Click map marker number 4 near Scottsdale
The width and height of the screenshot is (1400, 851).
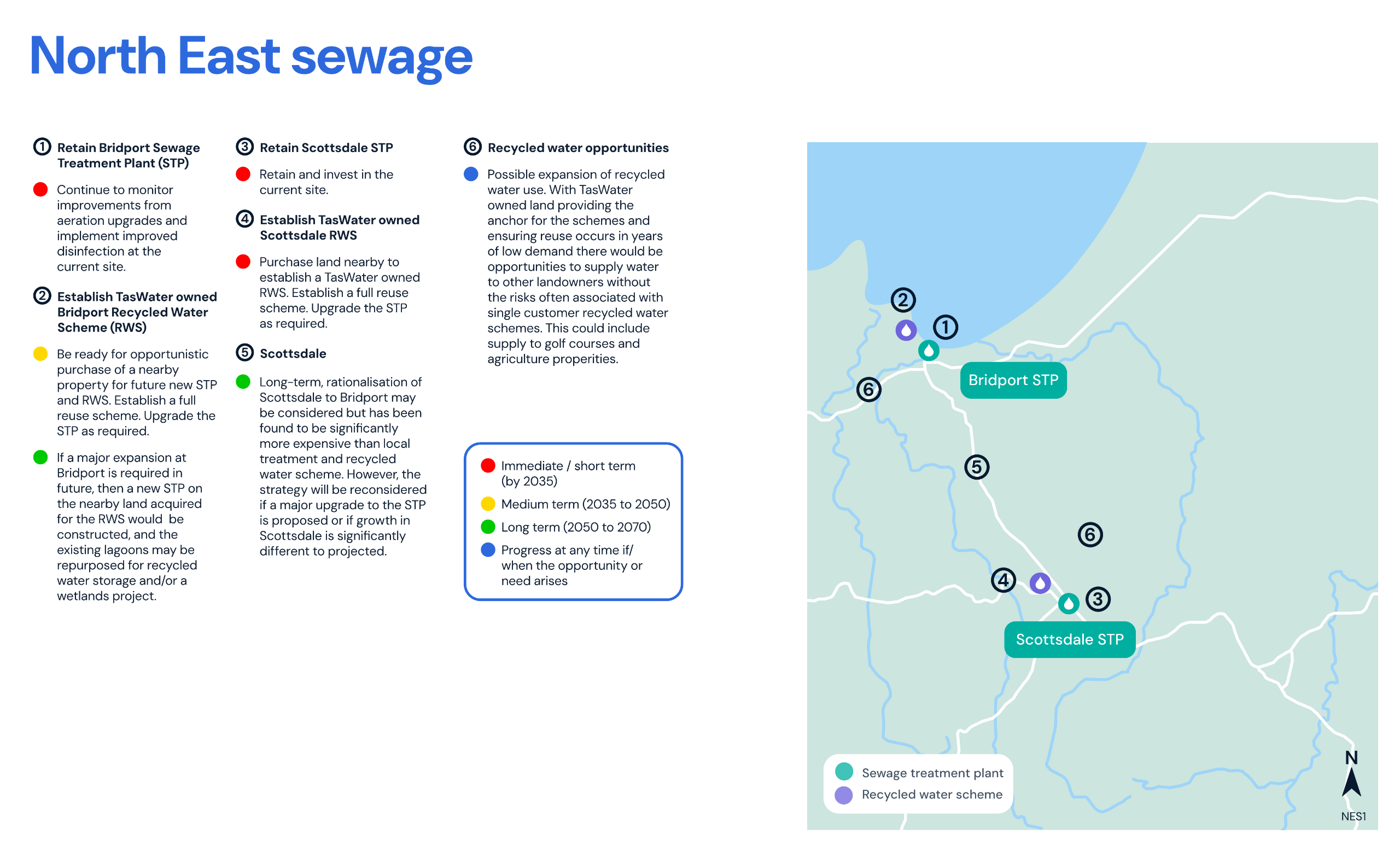1004,580
